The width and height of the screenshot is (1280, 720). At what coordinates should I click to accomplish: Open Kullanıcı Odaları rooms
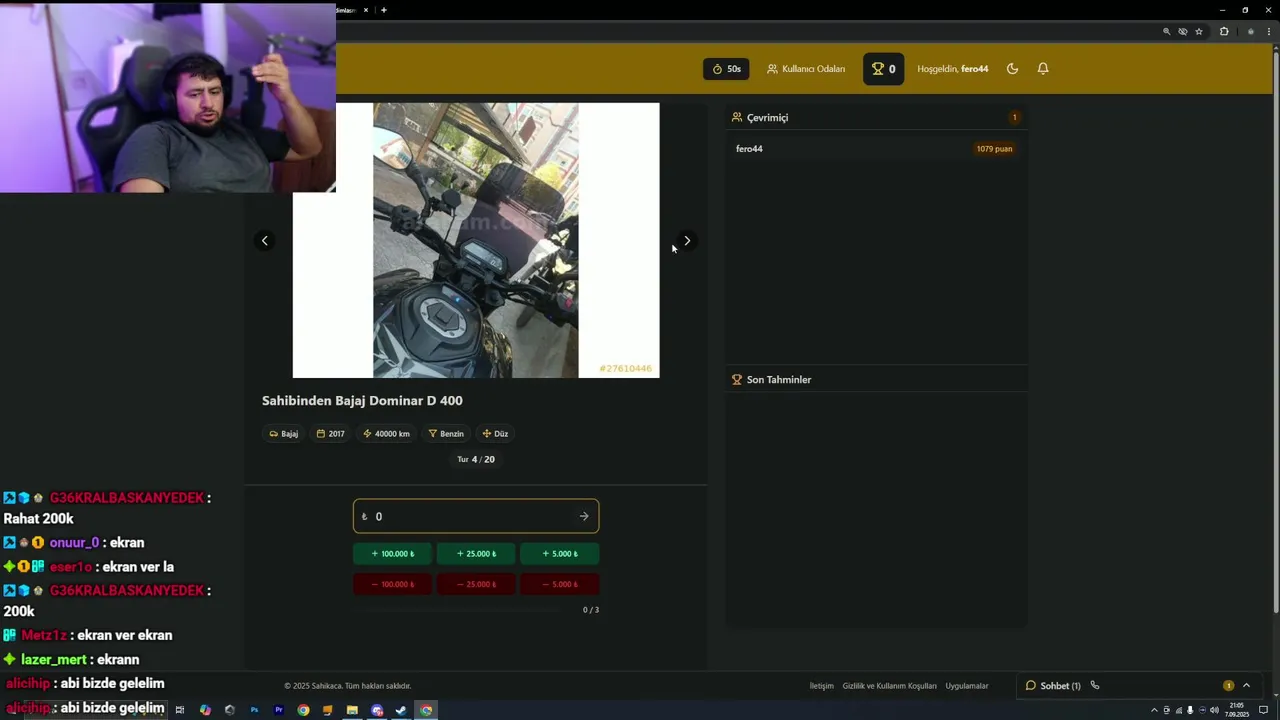[806, 69]
